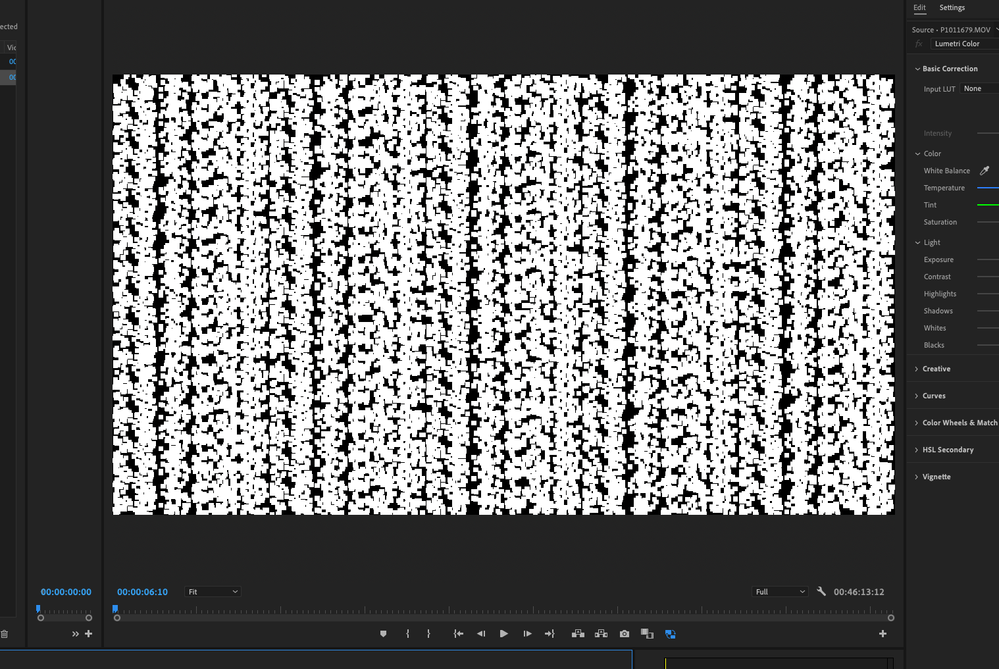Click the duration readout 00:46:13:12
999x669 pixels.
(x=859, y=592)
